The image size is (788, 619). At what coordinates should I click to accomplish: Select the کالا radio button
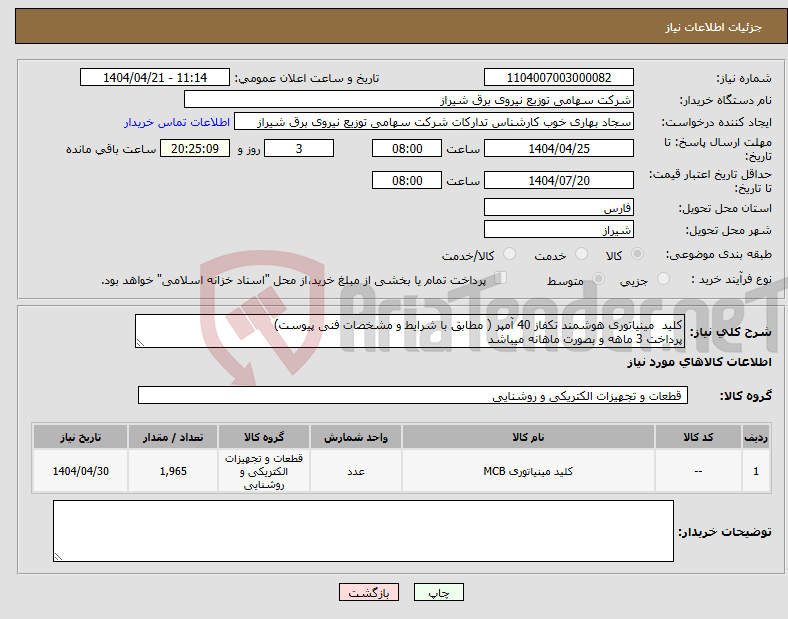click(637, 254)
